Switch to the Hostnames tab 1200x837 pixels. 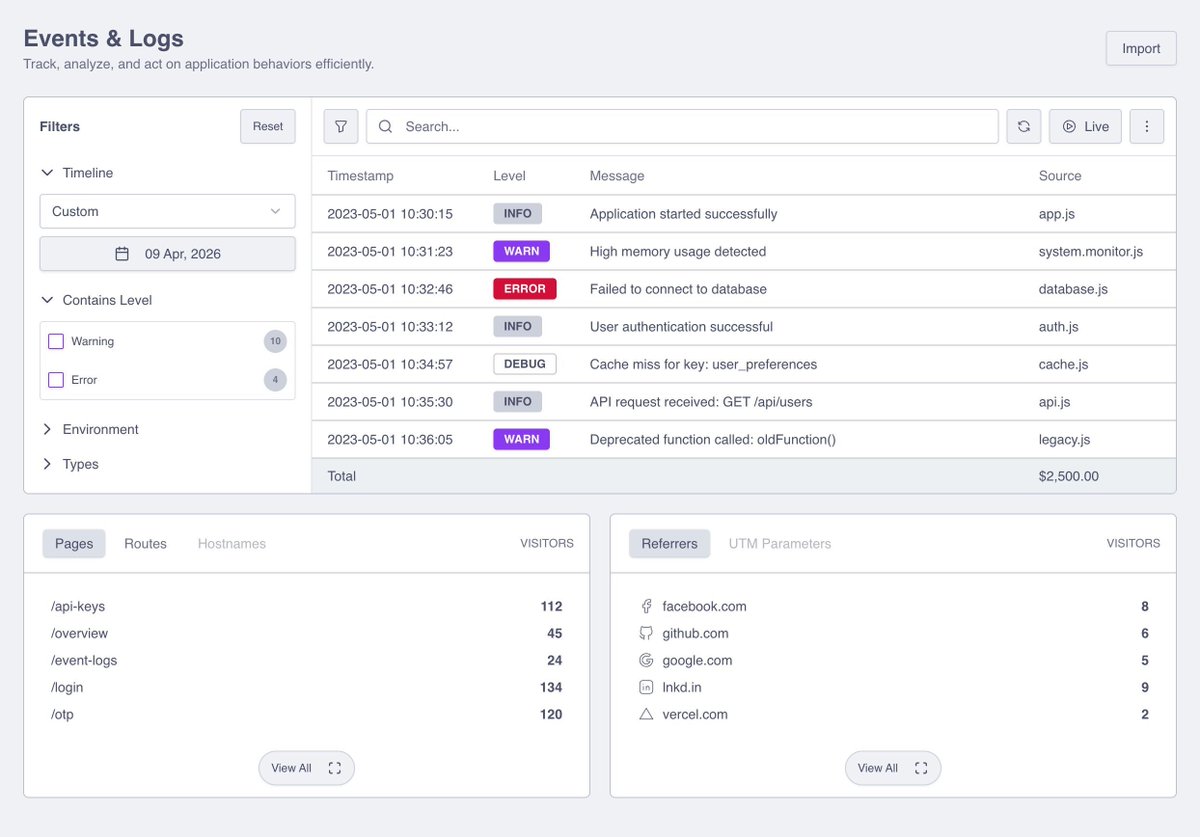coord(232,544)
